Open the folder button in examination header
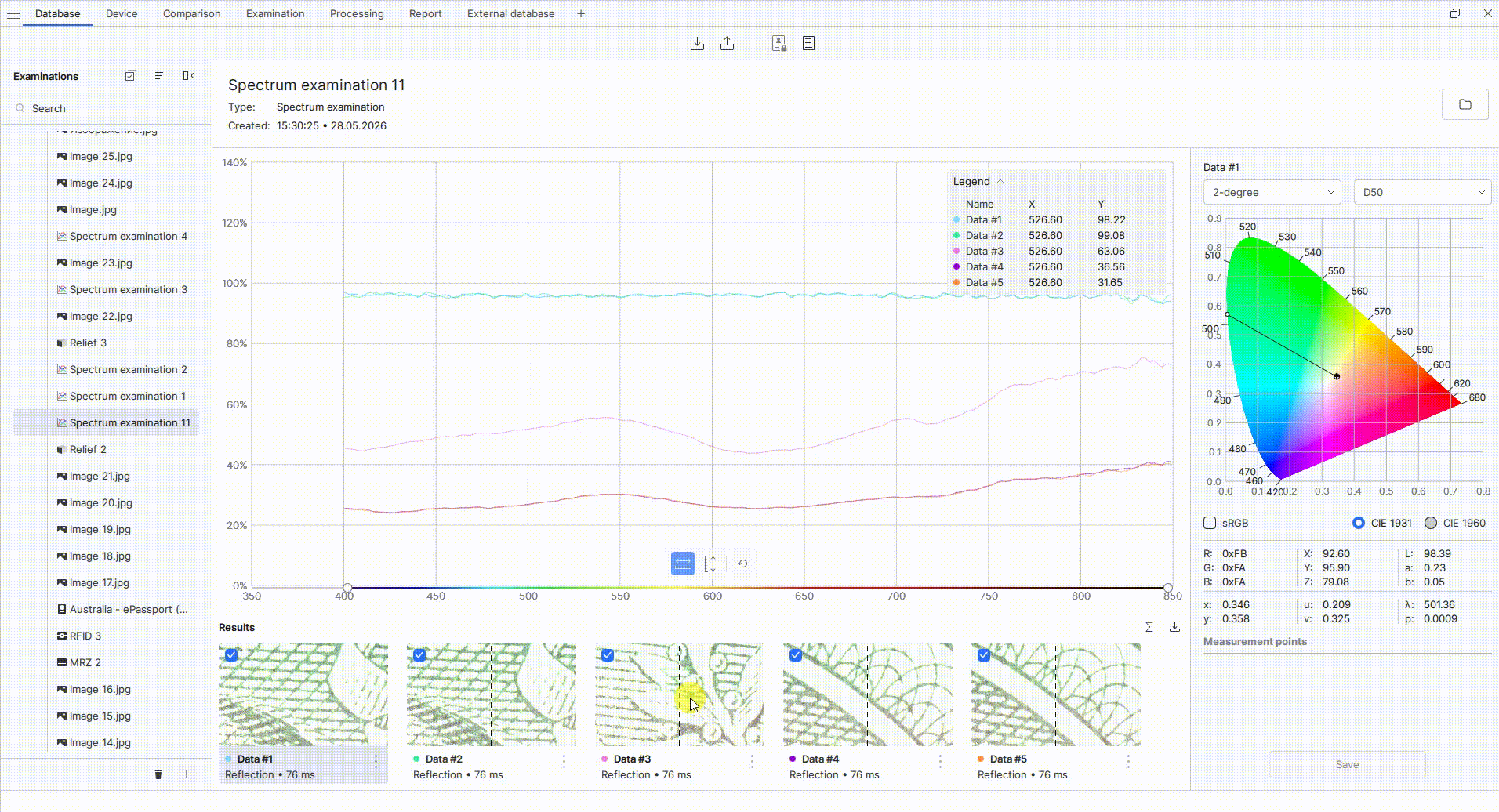The width and height of the screenshot is (1499, 812). [x=1465, y=104]
